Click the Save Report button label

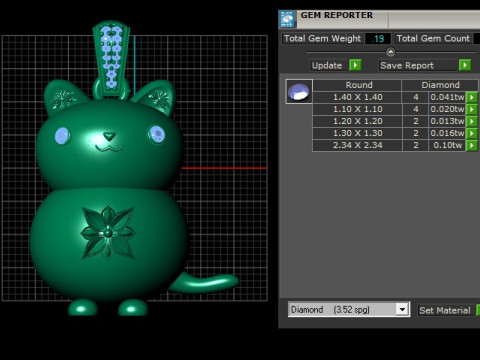(x=407, y=65)
